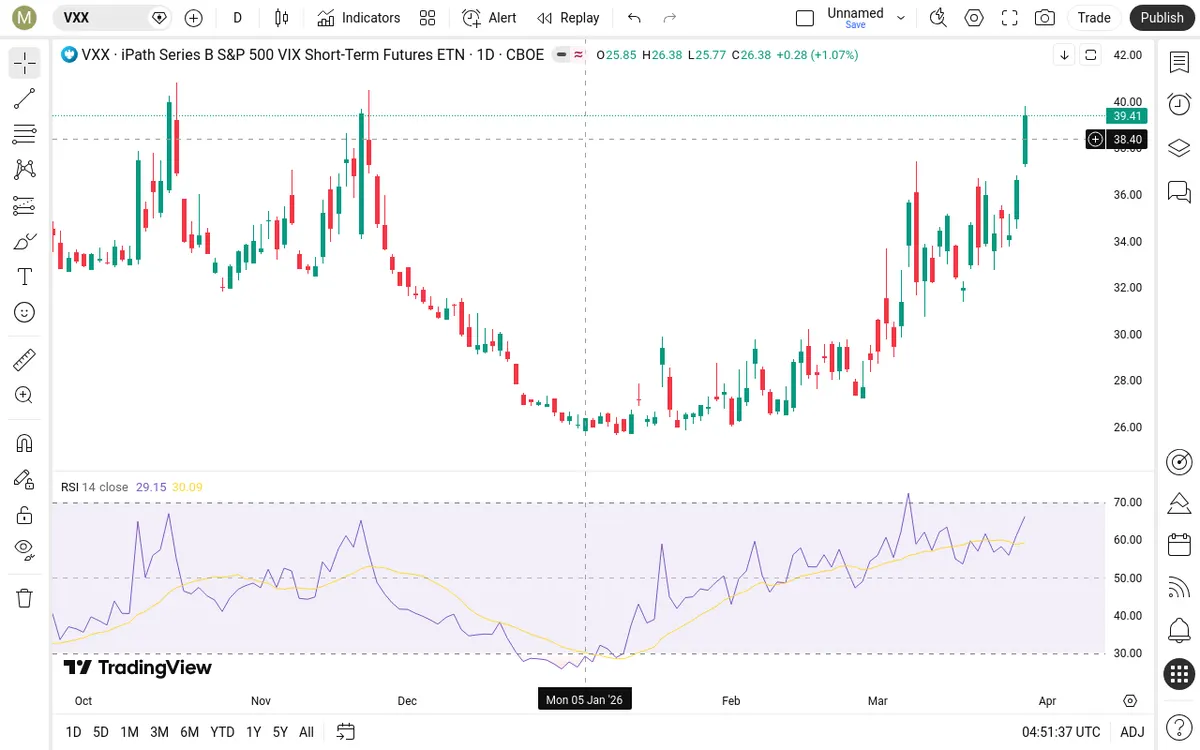Open the notifications bell icon
This screenshot has width=1200, height=750.
coord(1179,631)
